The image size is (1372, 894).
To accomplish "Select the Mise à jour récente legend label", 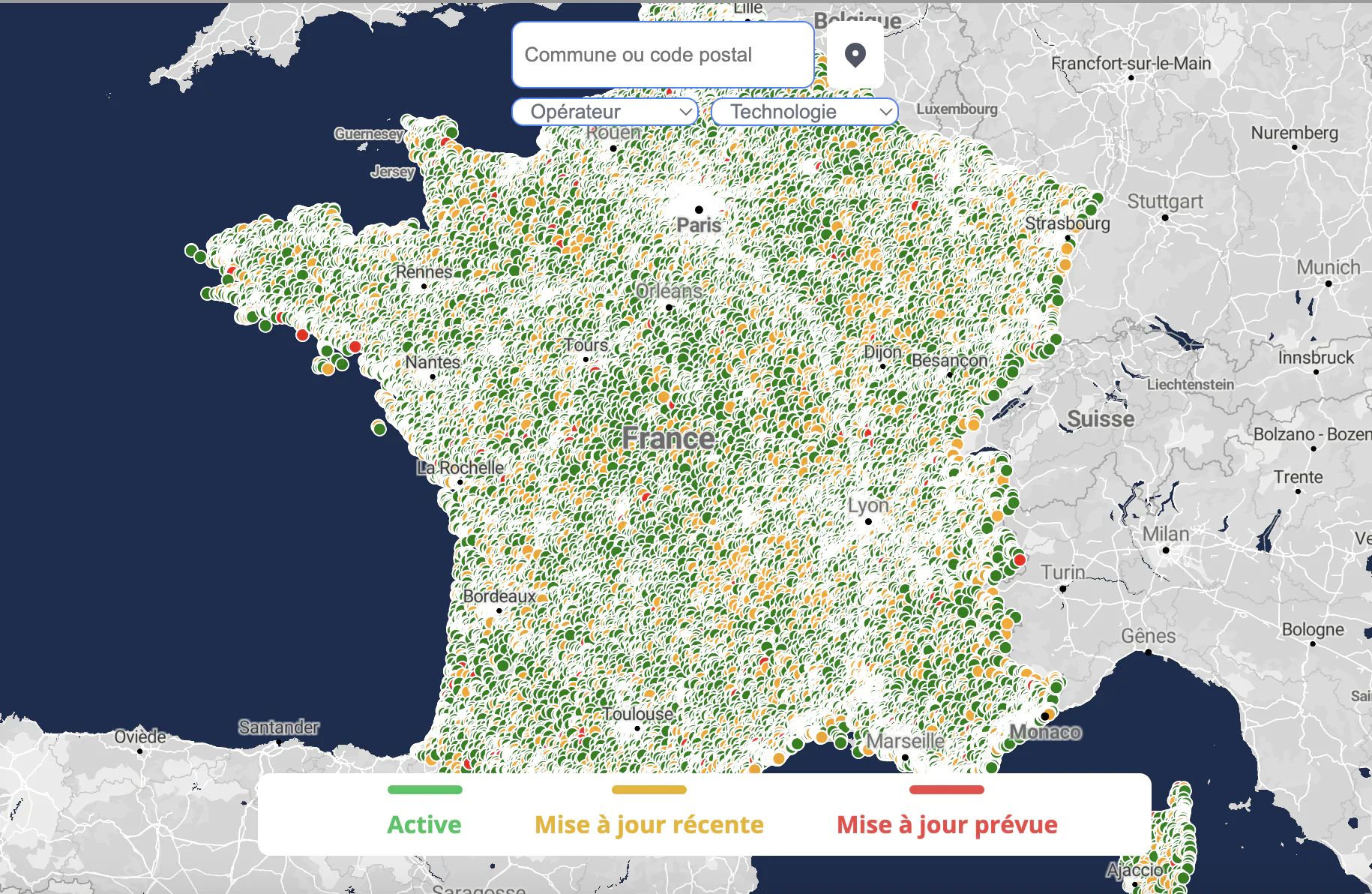I will 649,824.
